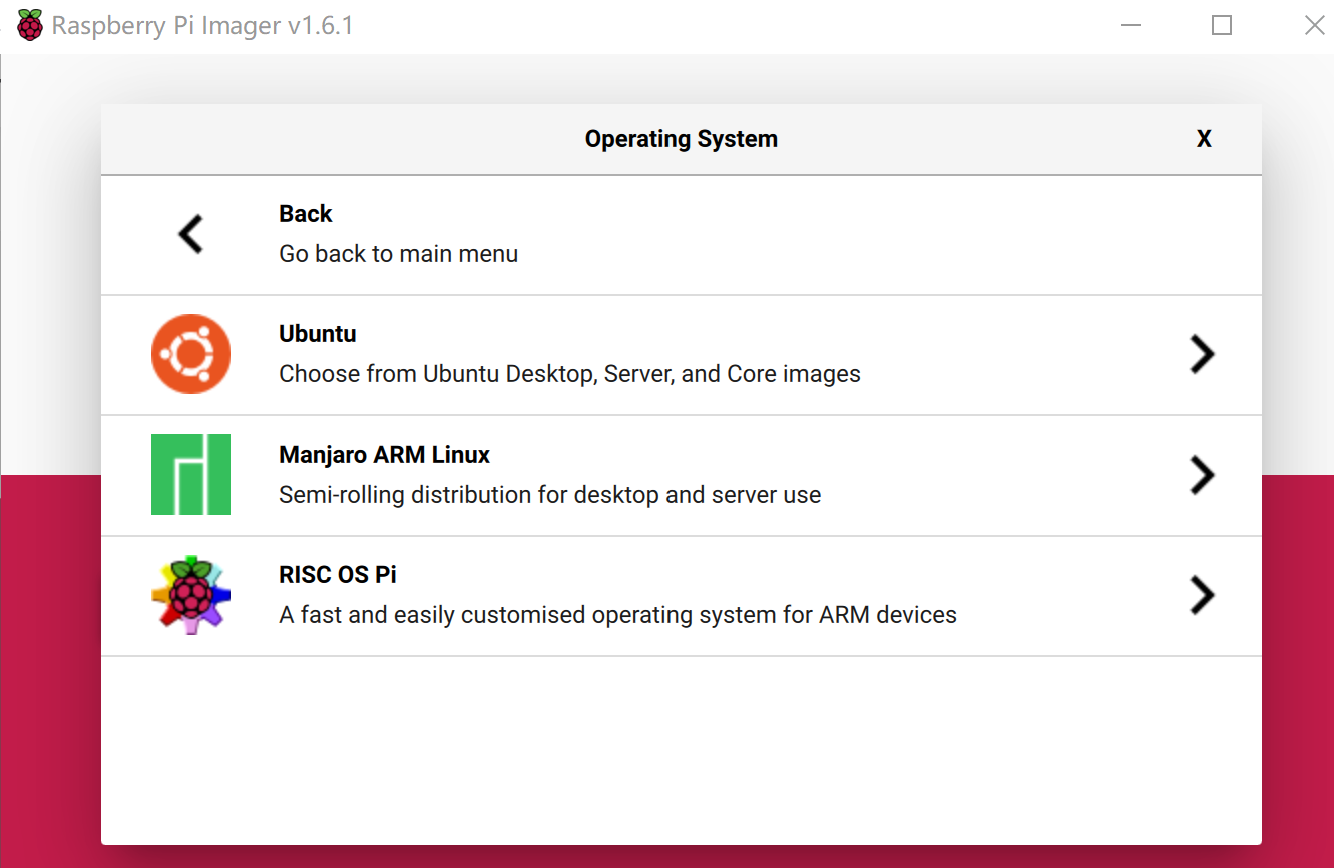
Task: Expand the Ubuntu row chevron
Action: point(1202,354)
